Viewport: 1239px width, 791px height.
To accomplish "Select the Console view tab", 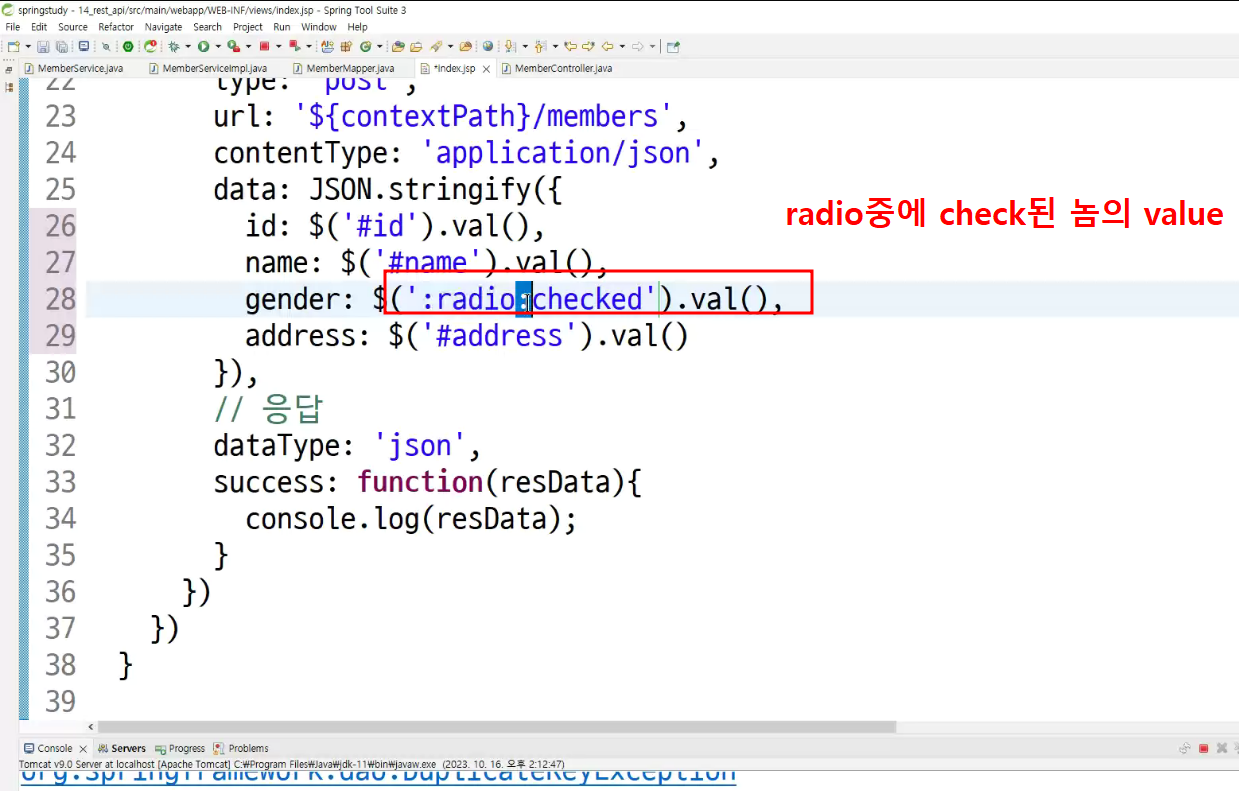I will (55, 748).
